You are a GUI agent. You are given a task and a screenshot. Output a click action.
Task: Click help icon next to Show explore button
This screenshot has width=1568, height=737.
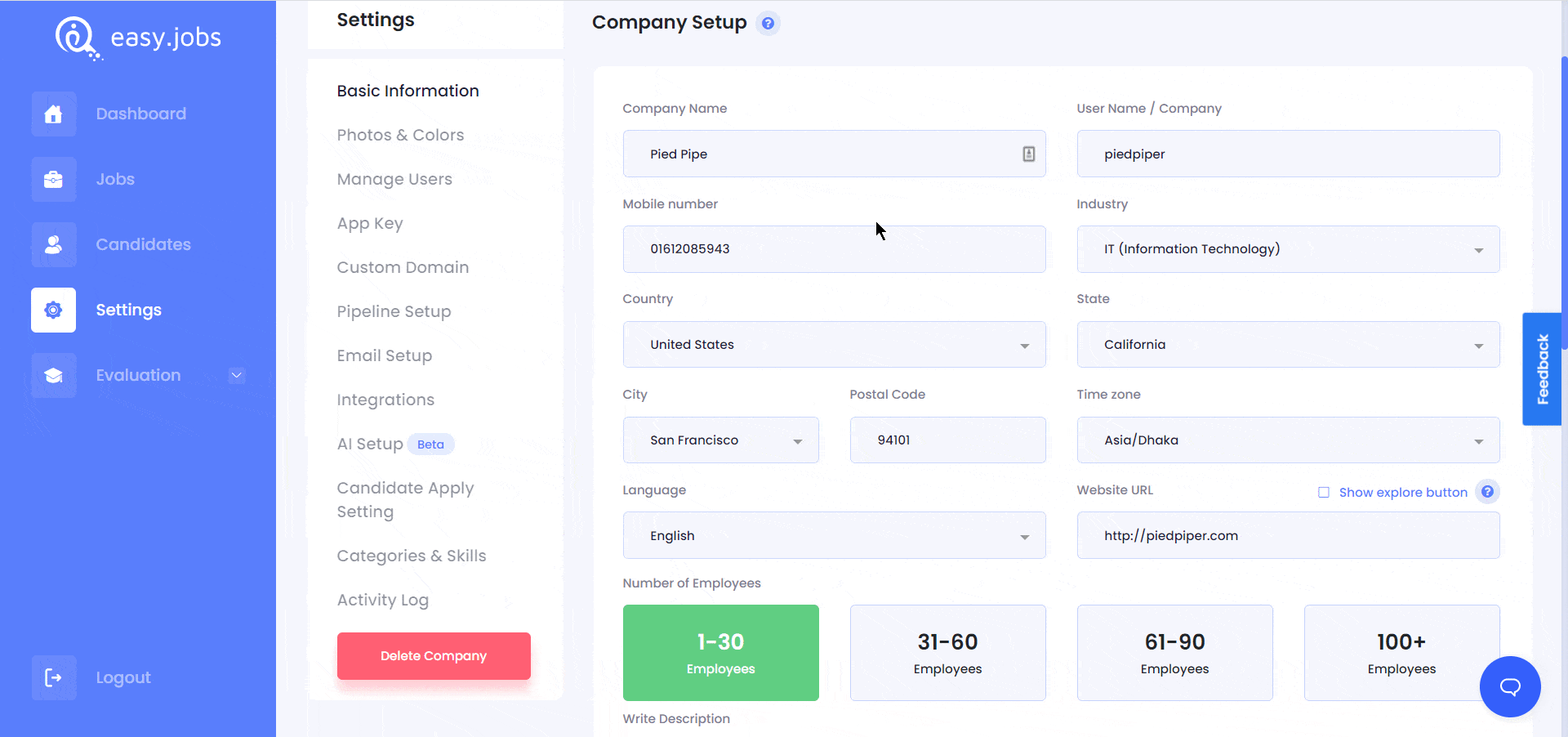coord(1488,492)
